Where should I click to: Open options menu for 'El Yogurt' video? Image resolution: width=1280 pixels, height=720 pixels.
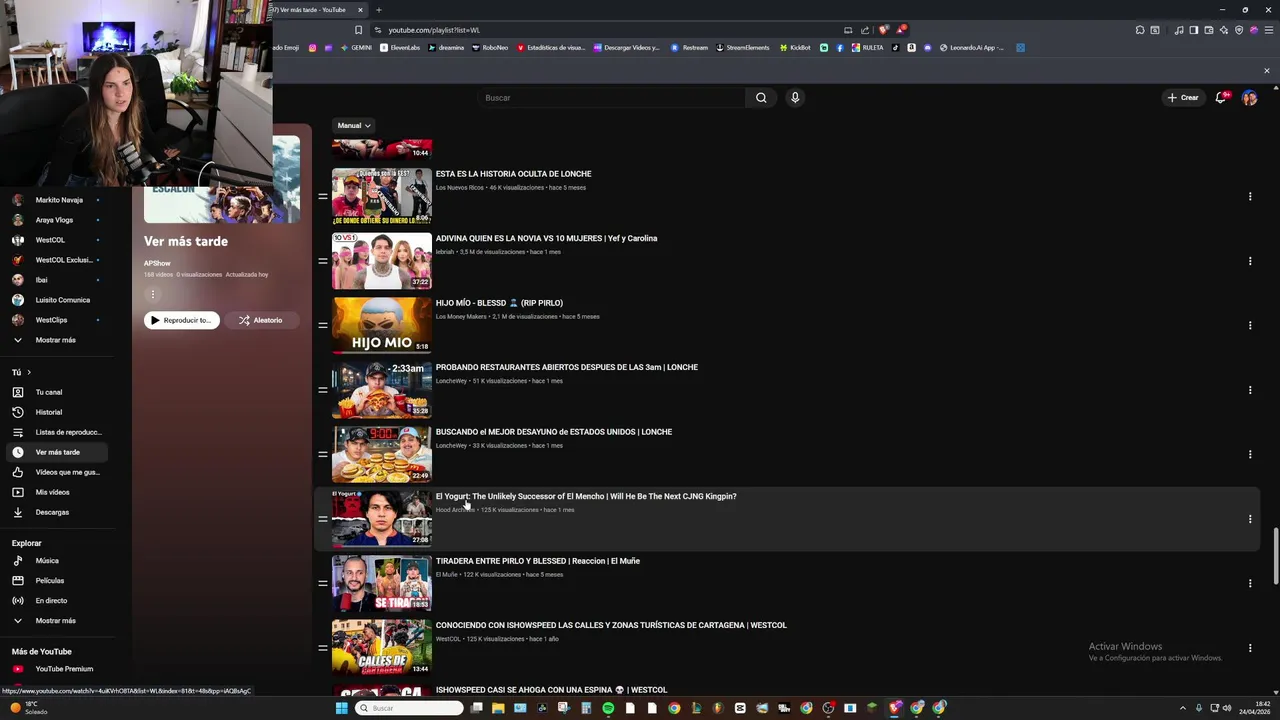[x=1250, y=519]
